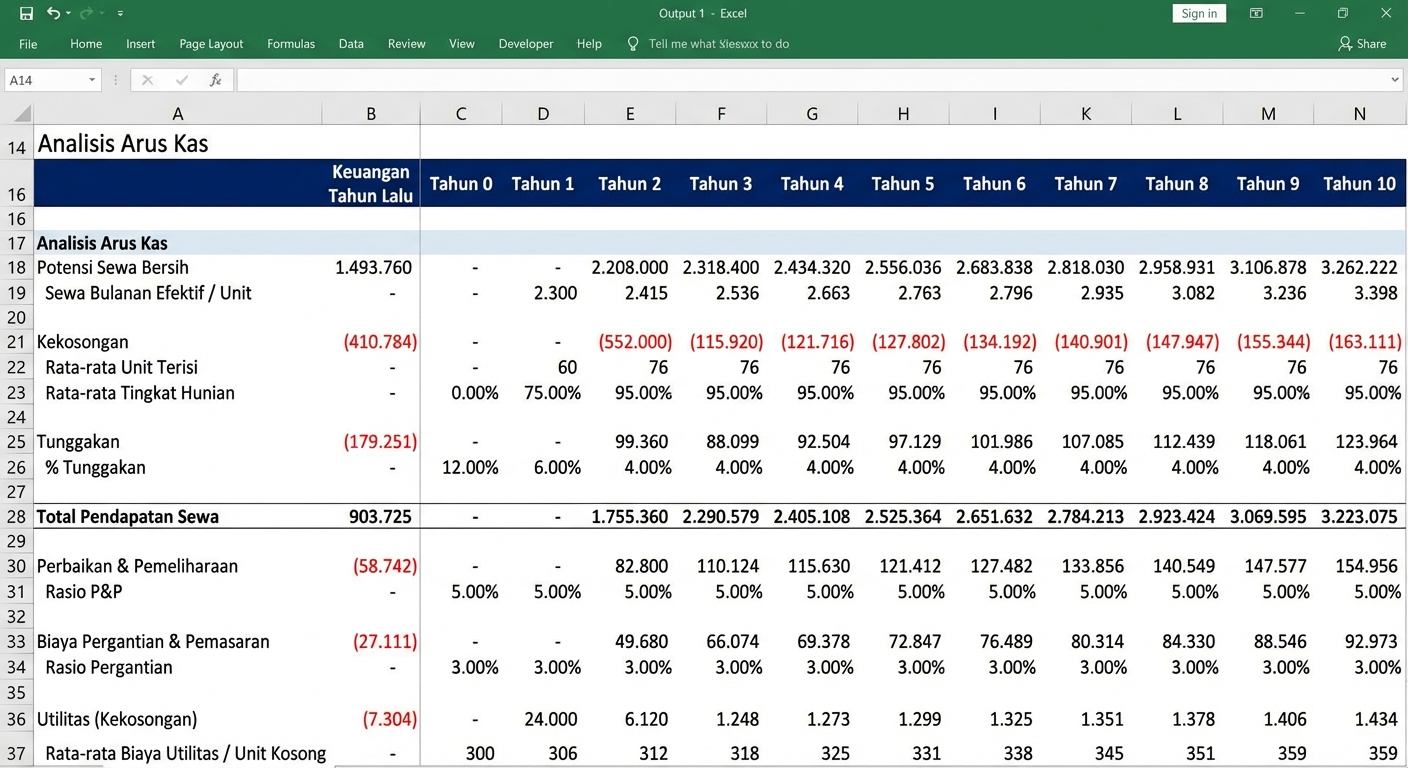Click the Undo arrow icon

53,14
